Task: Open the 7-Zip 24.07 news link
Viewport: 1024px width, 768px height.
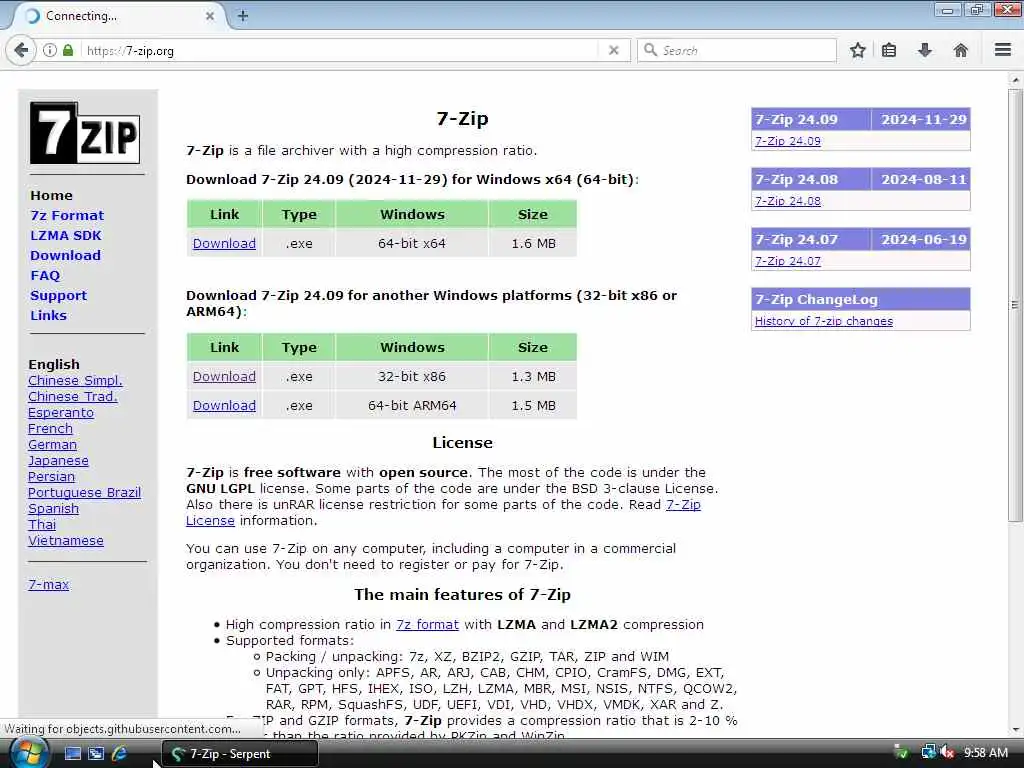Action: pos(788,261)
